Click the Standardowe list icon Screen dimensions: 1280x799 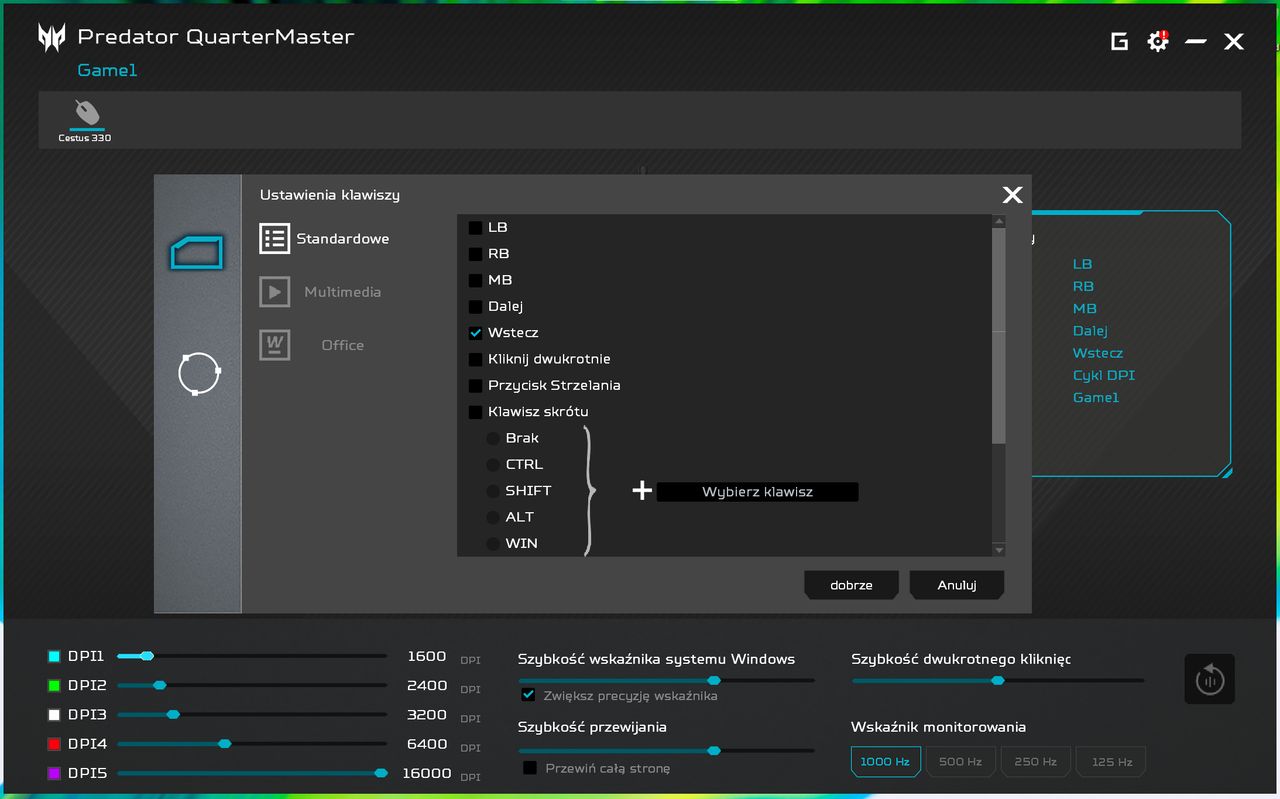tap(274, 238)
